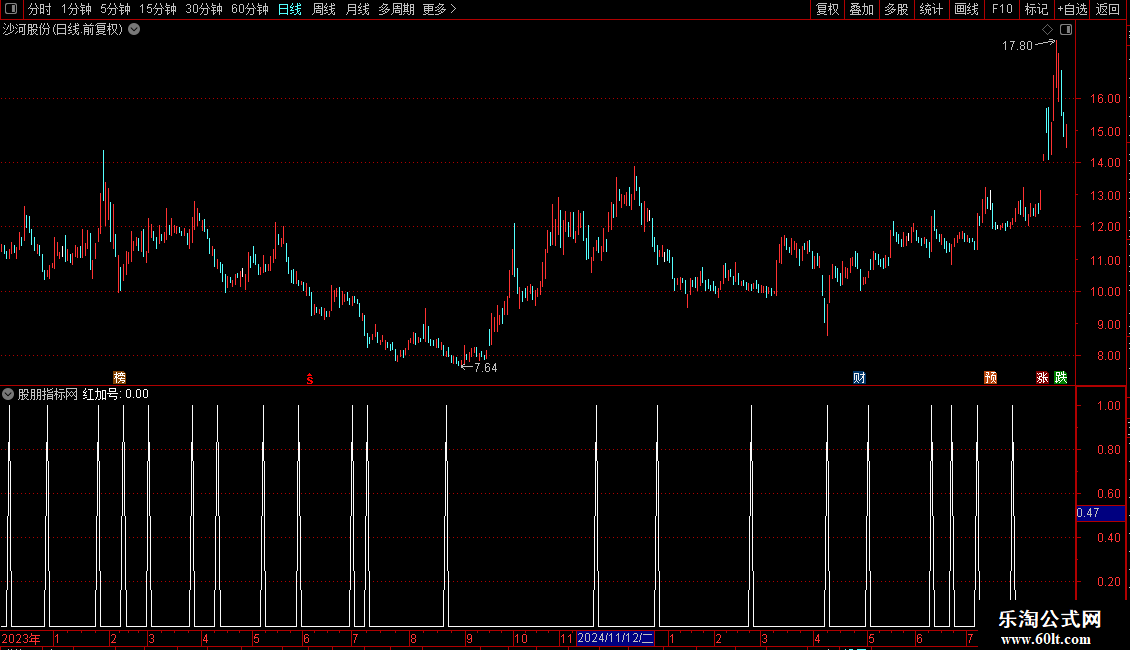Screen dimensions: 1130x650
Task: Click the 红加号: 0.00 indicator value
Action: (115, 394)
